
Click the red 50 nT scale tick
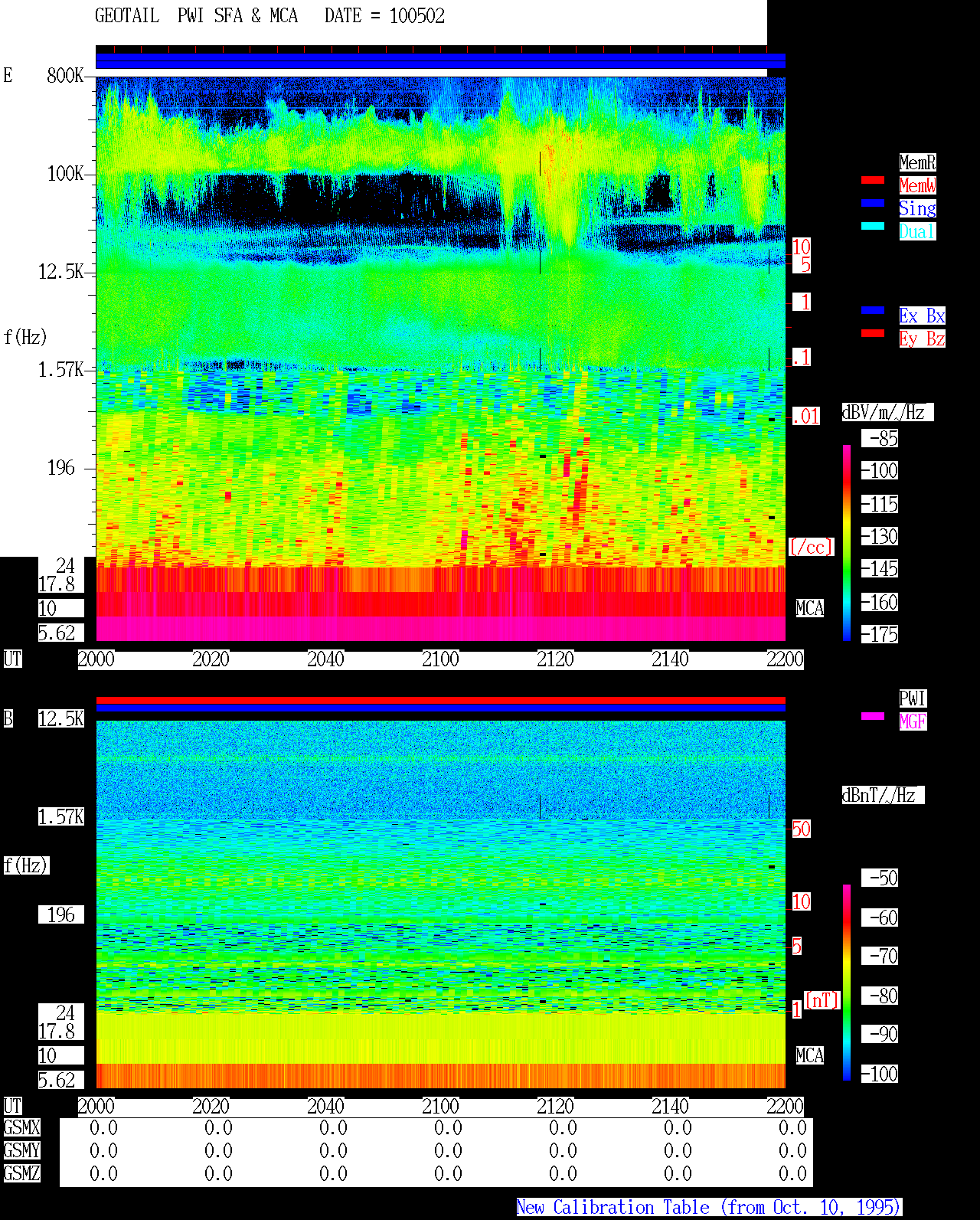click(801, 829)
